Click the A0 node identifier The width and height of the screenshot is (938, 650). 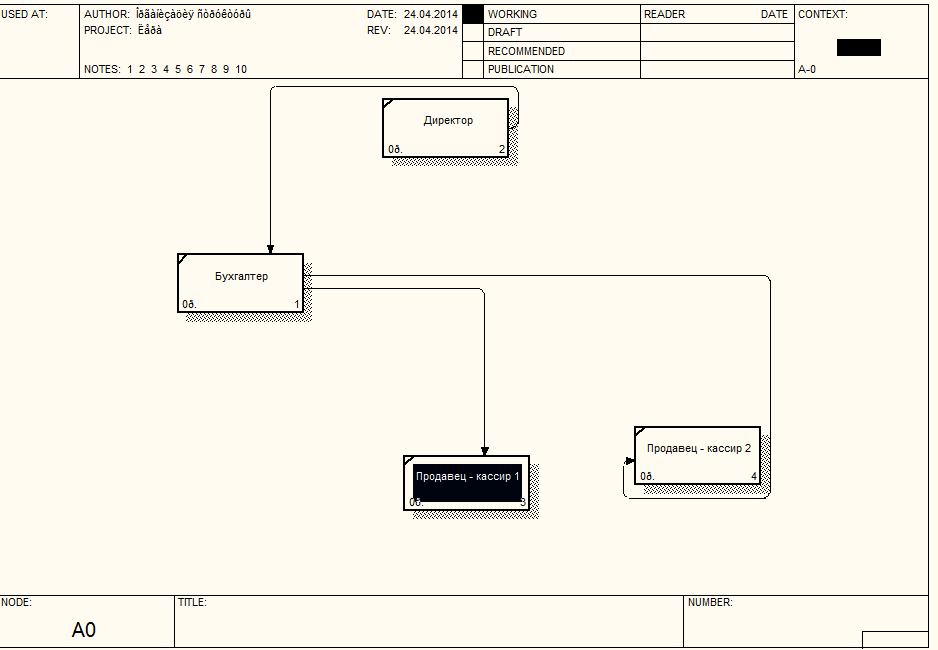84,630
